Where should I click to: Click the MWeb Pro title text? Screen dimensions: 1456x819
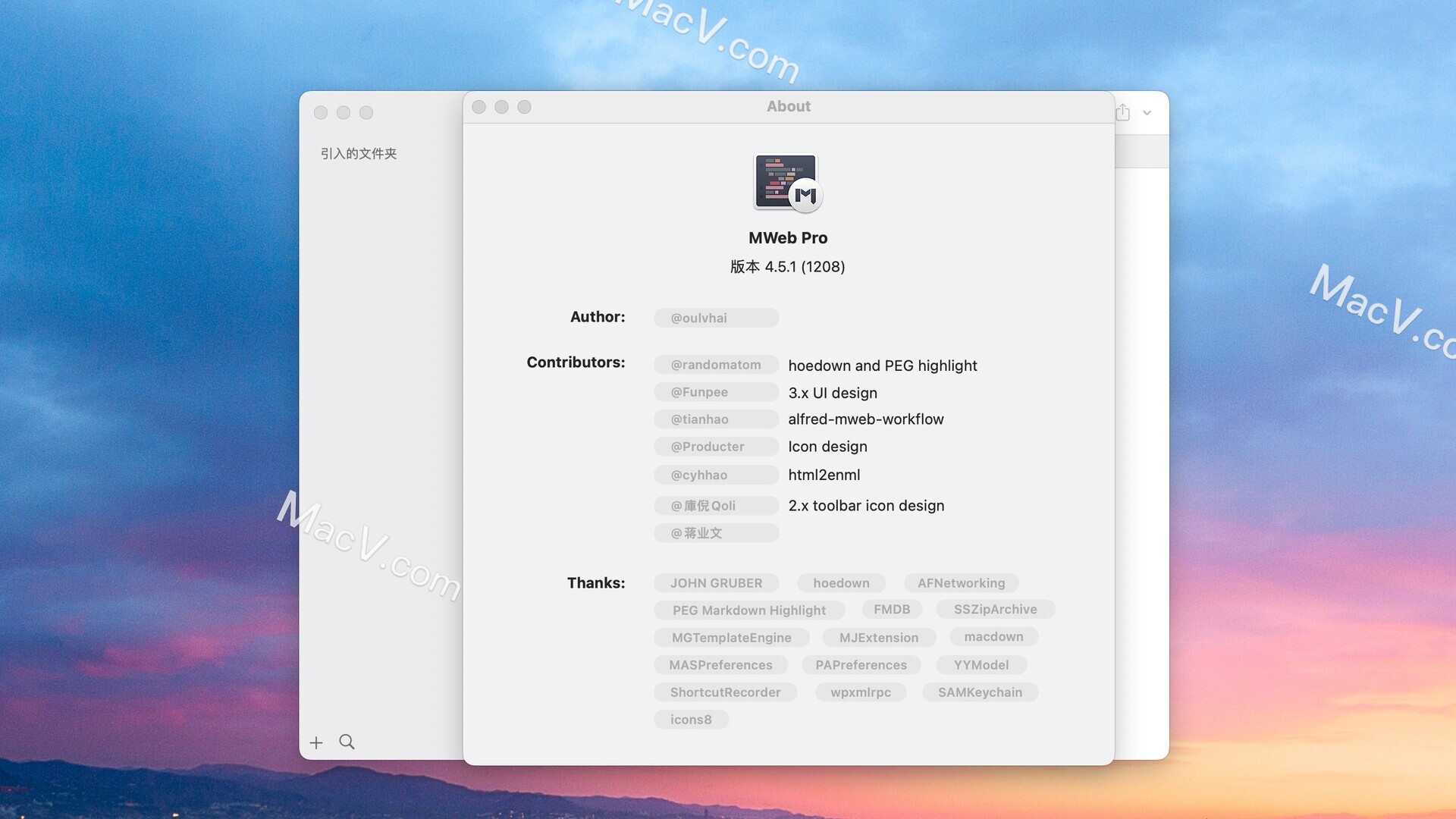point(788,238)
